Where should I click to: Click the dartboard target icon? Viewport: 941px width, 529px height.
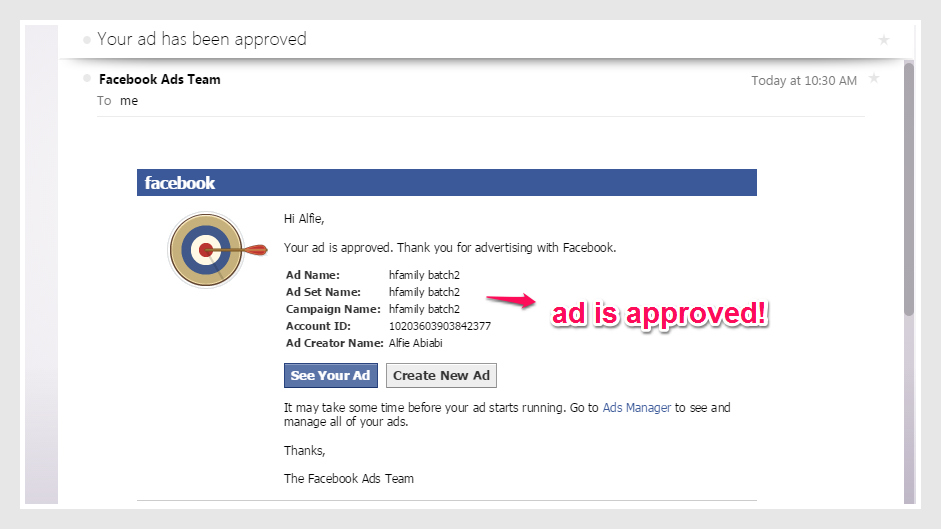click(207, 249)
